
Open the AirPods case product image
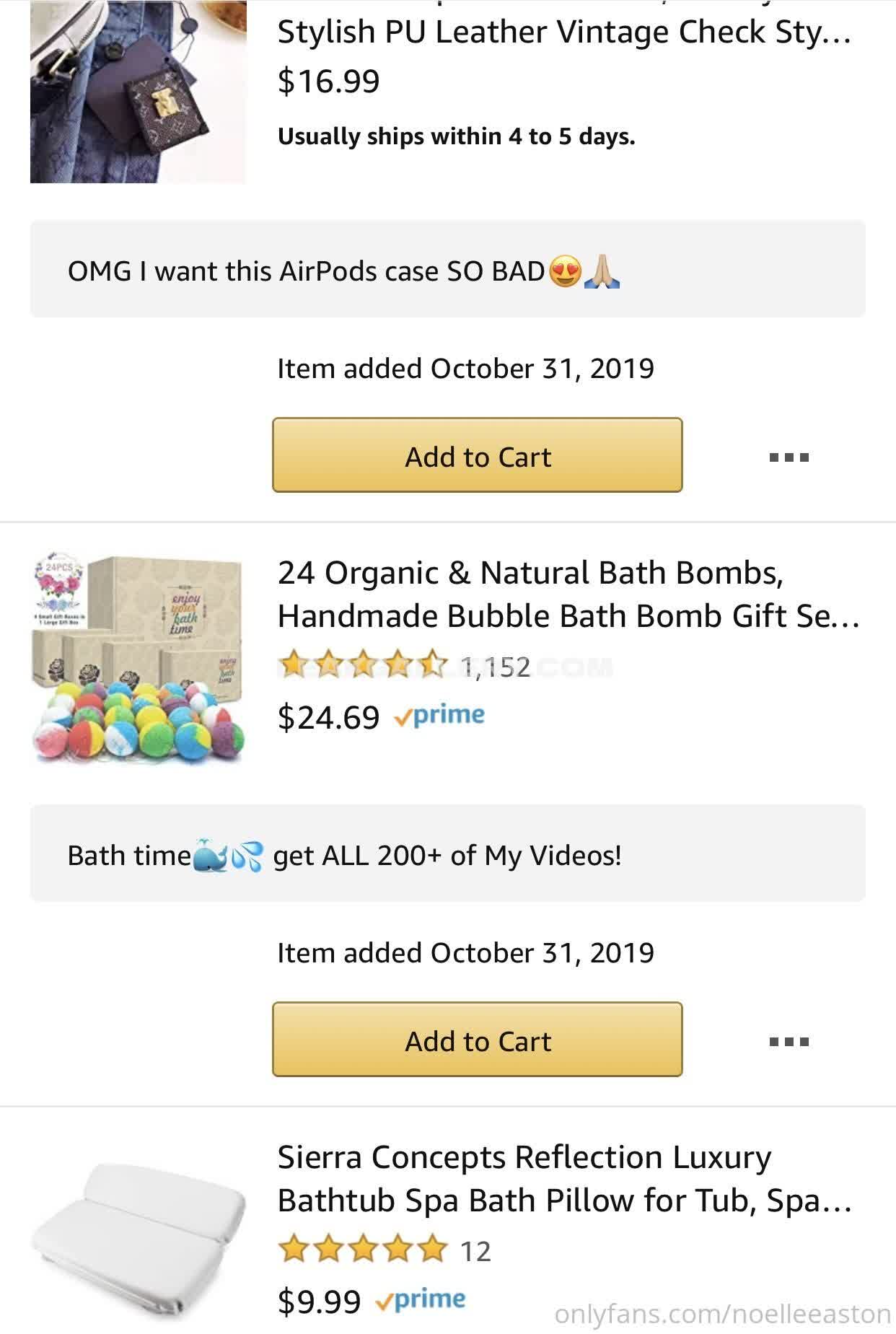coord(138,92)
